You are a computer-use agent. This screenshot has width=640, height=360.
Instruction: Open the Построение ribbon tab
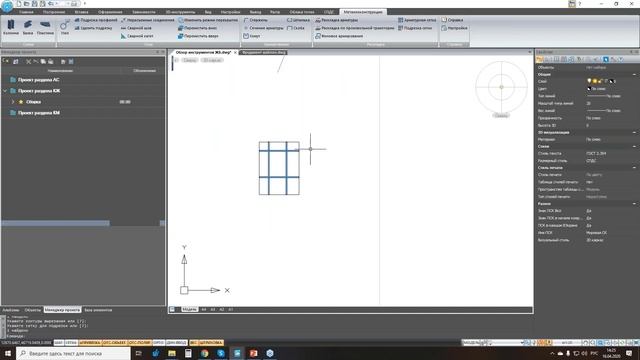coord(54,12)
